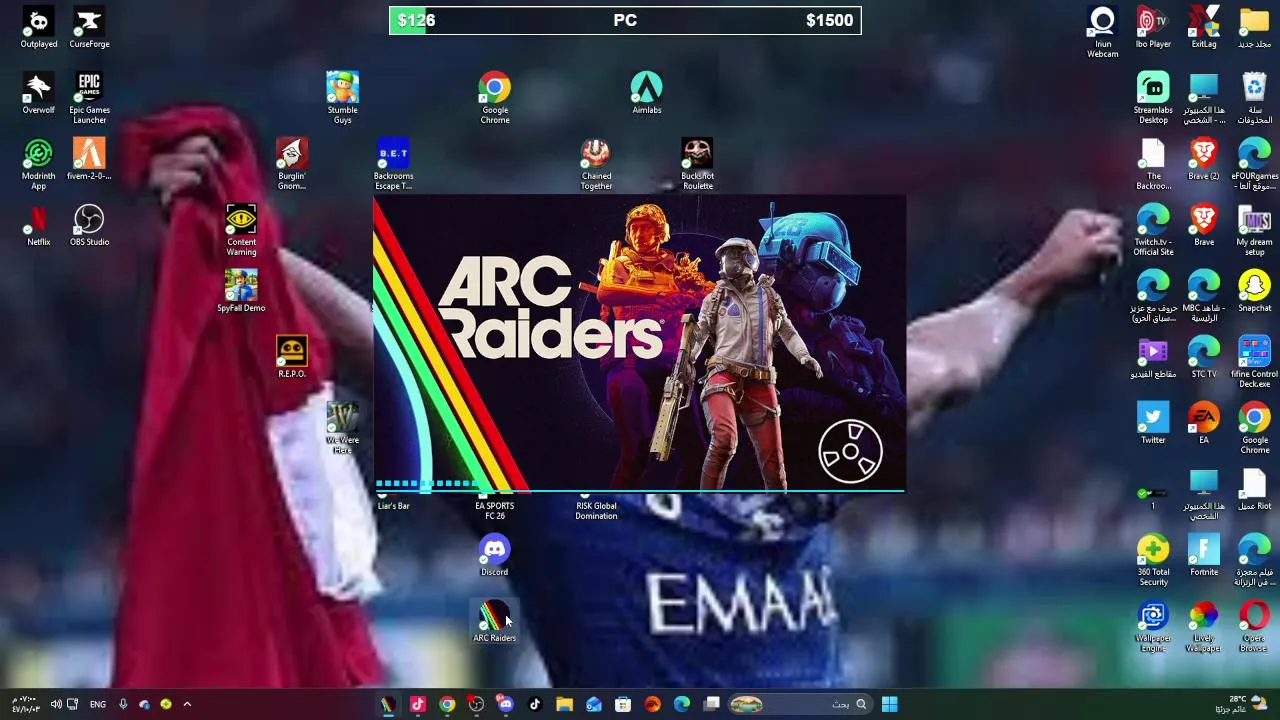Open the fifine Control Deck.exe icon
The height and width of the screenshot is (720, 1280).
[x=1254, y=362]
